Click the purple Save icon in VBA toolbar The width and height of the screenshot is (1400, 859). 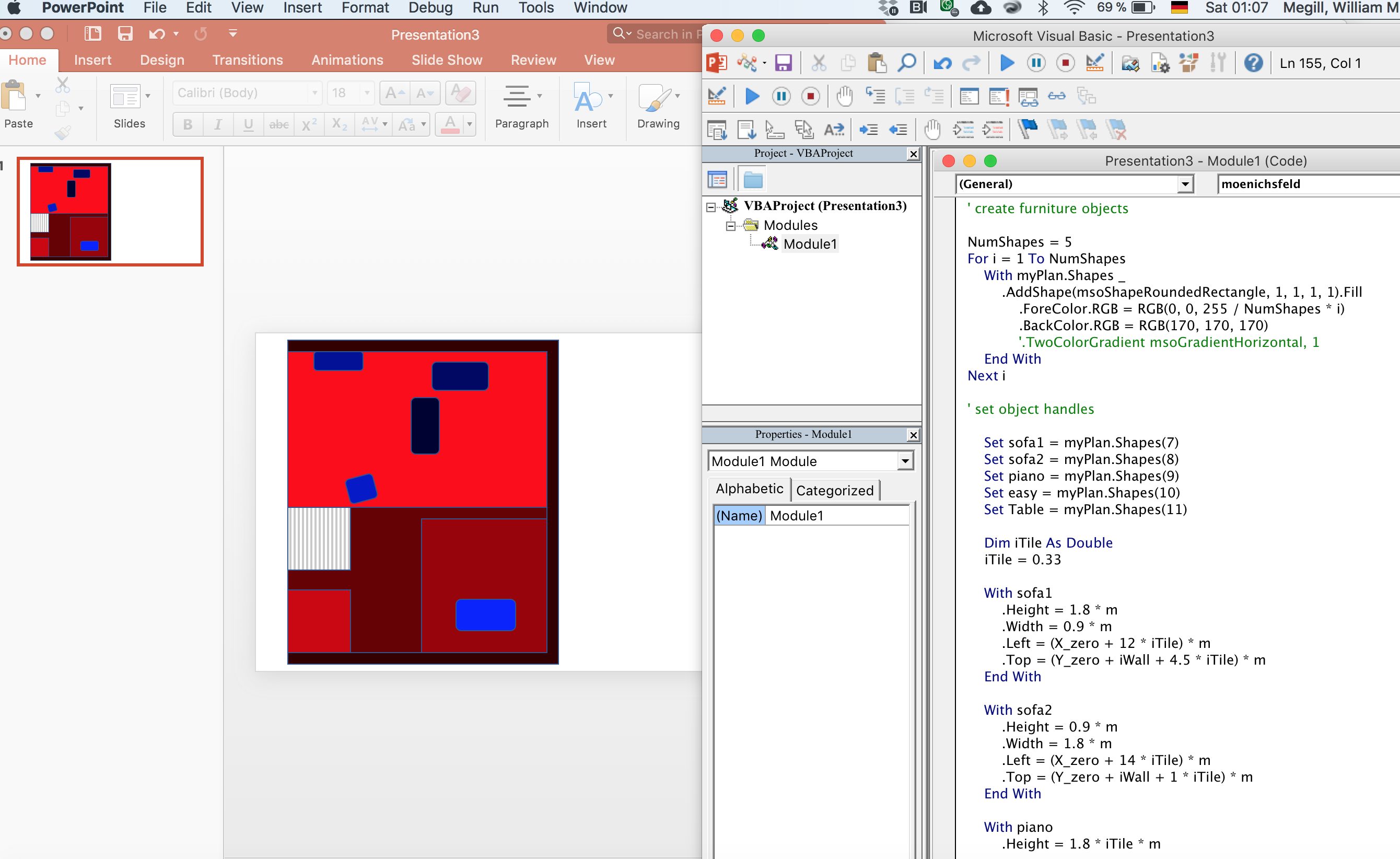[x=783, y=63]
